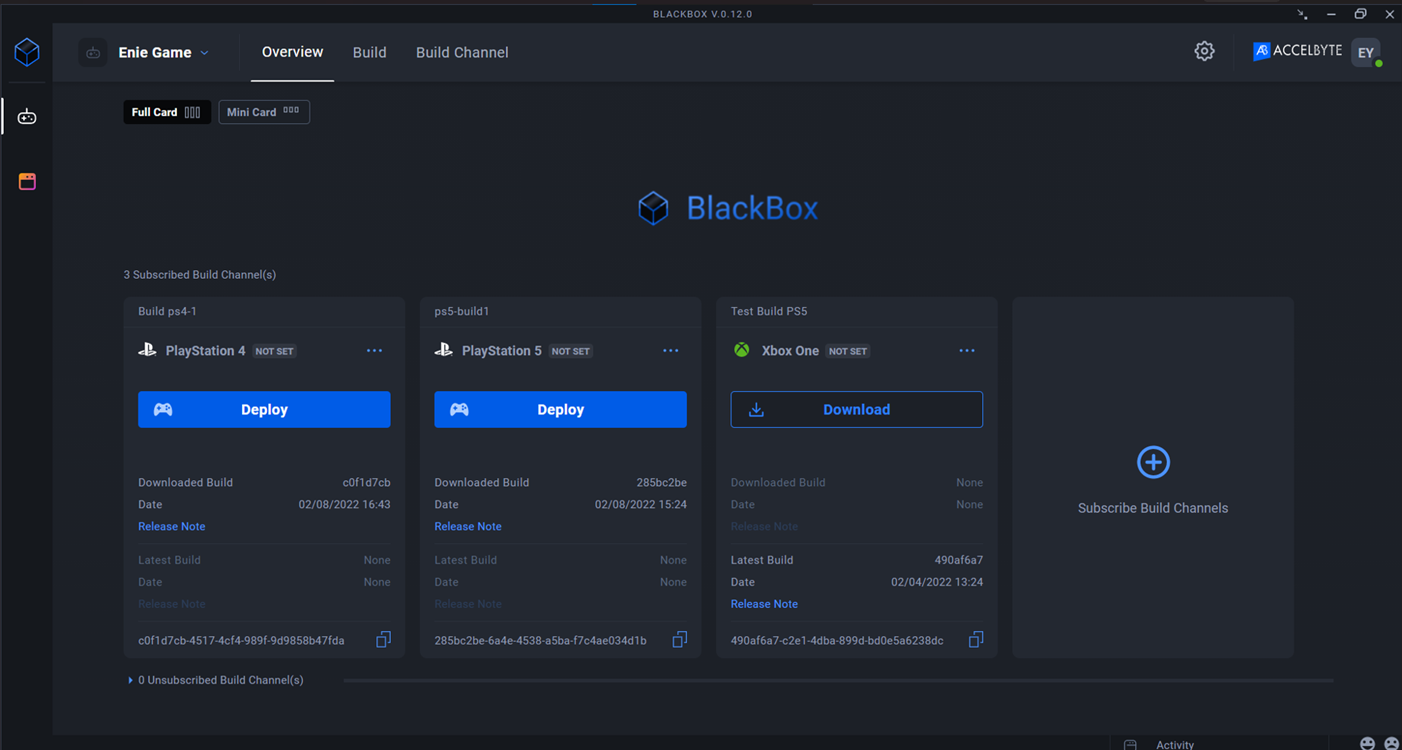Viewport: 1402px width, 750px height.
Task: Click the 'ps5-build1' channel name
Action: coord(462,311)
